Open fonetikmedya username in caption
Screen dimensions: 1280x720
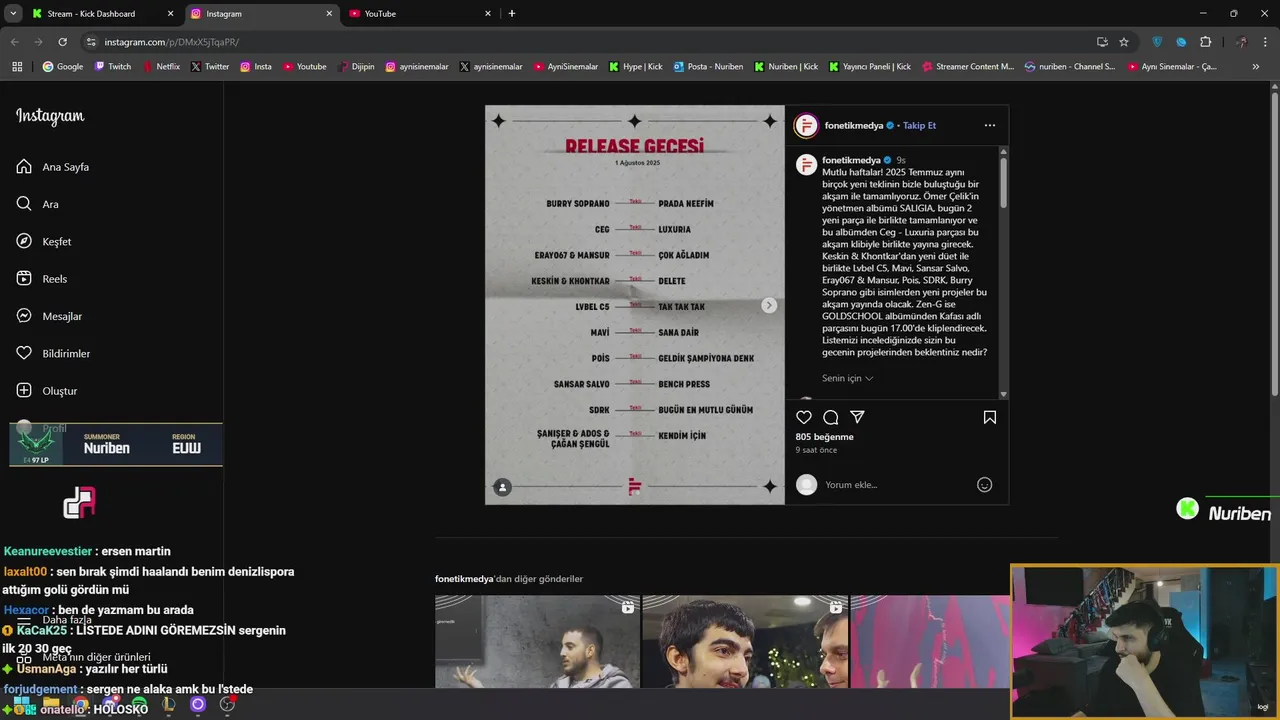point(851,160)
